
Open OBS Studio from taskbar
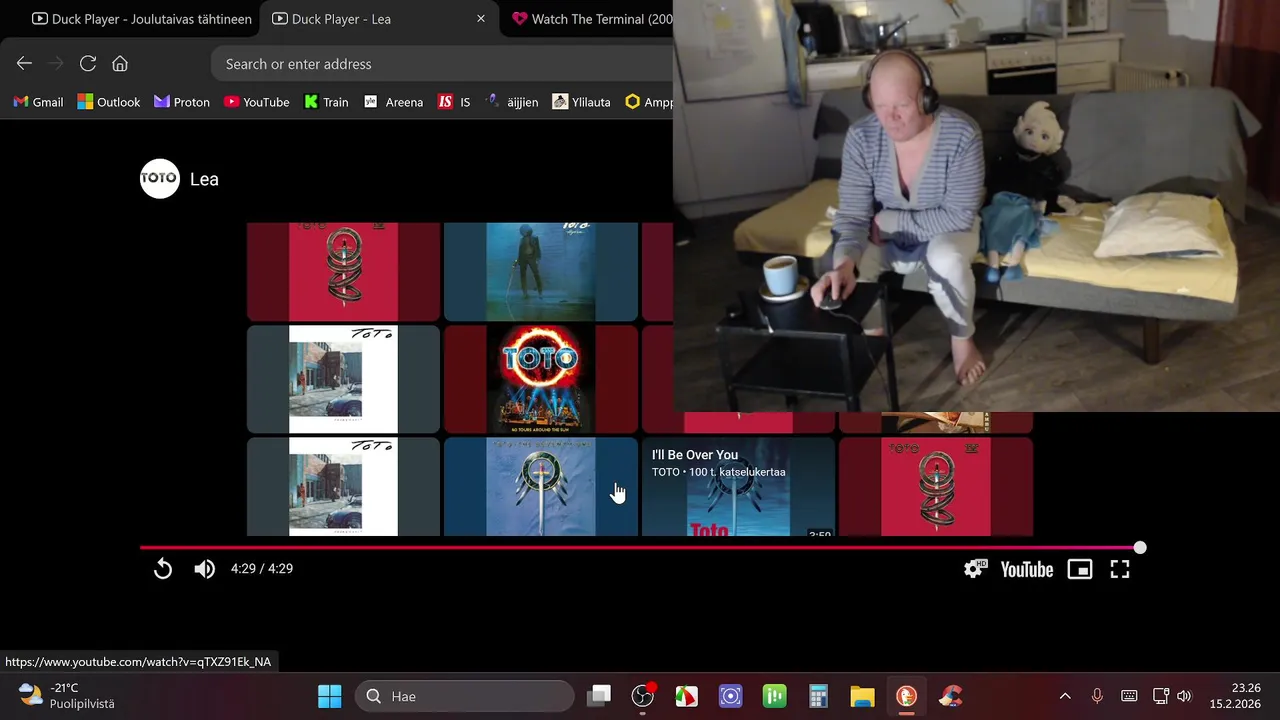pos(643,696)
